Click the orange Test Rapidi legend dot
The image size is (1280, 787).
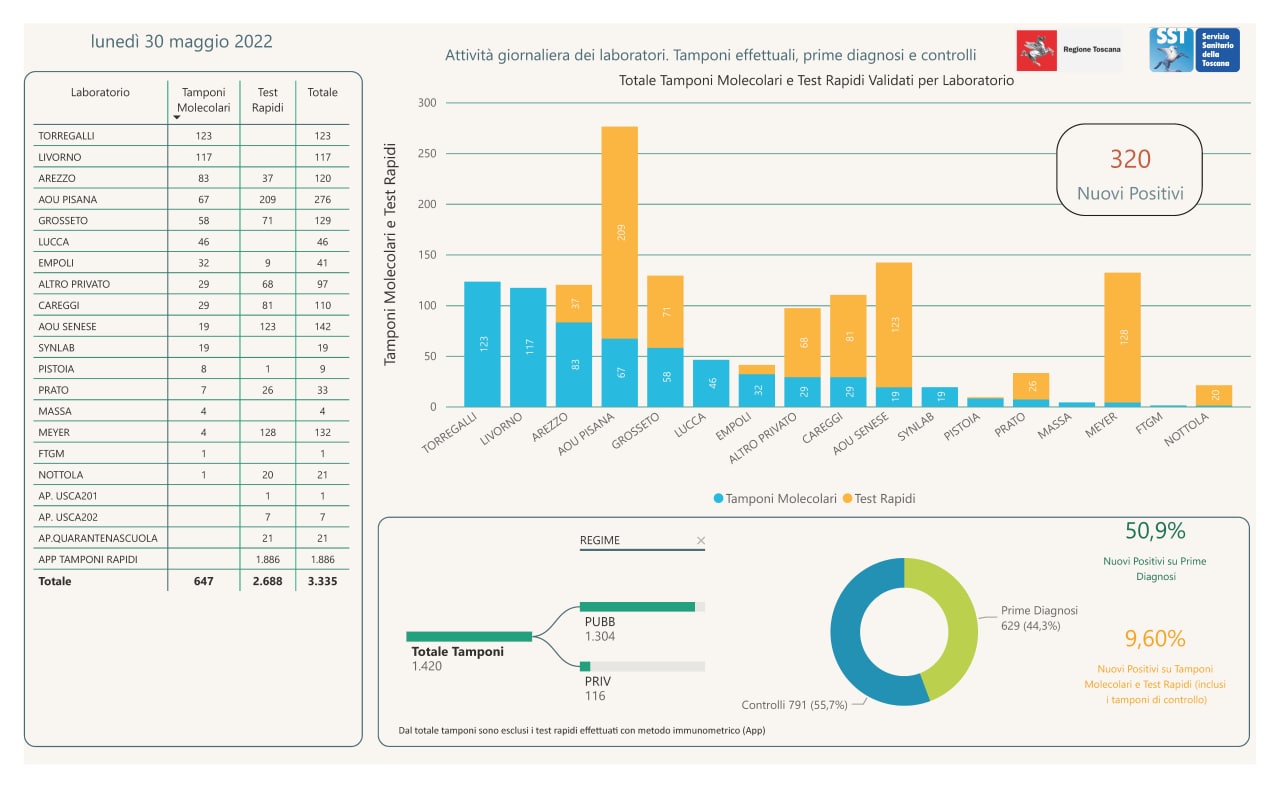847,498
